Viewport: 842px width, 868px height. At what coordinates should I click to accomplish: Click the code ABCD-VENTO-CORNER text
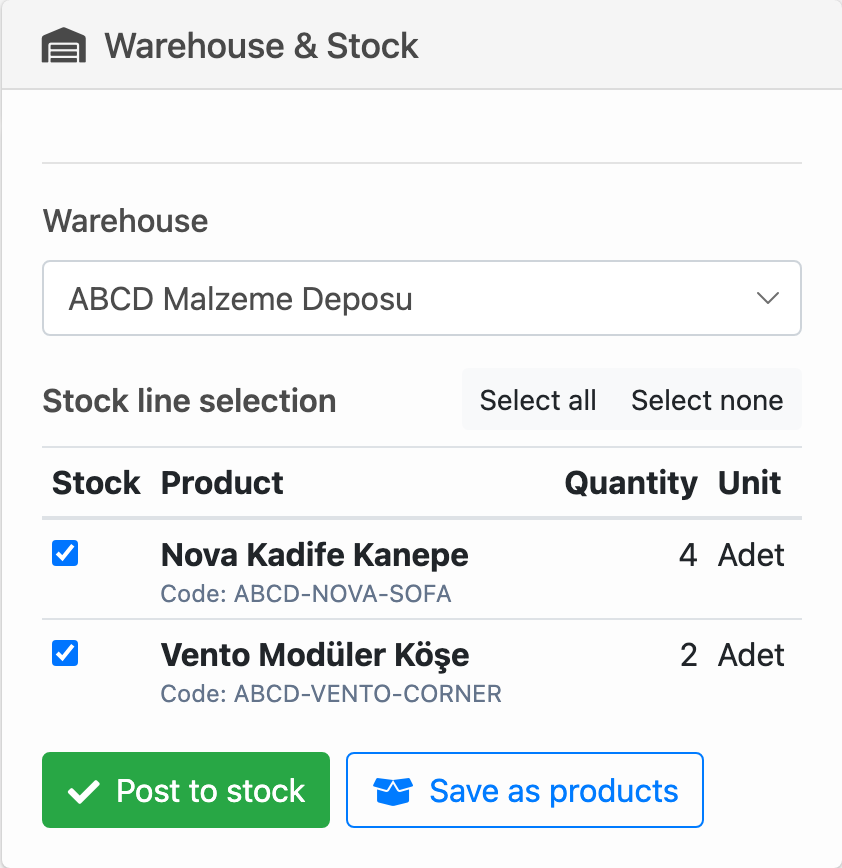[x=331, y=694]
